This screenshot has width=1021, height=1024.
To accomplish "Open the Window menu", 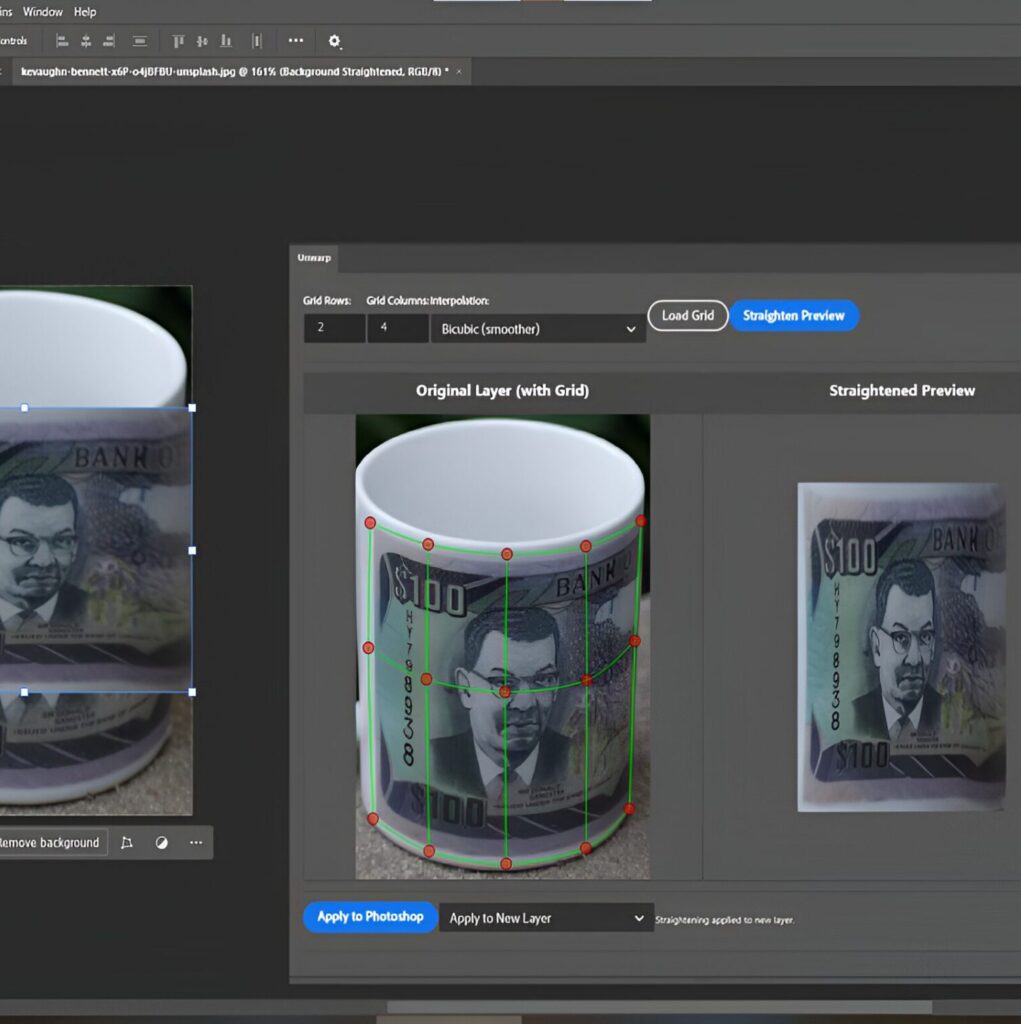I will [x=42, y=12].
